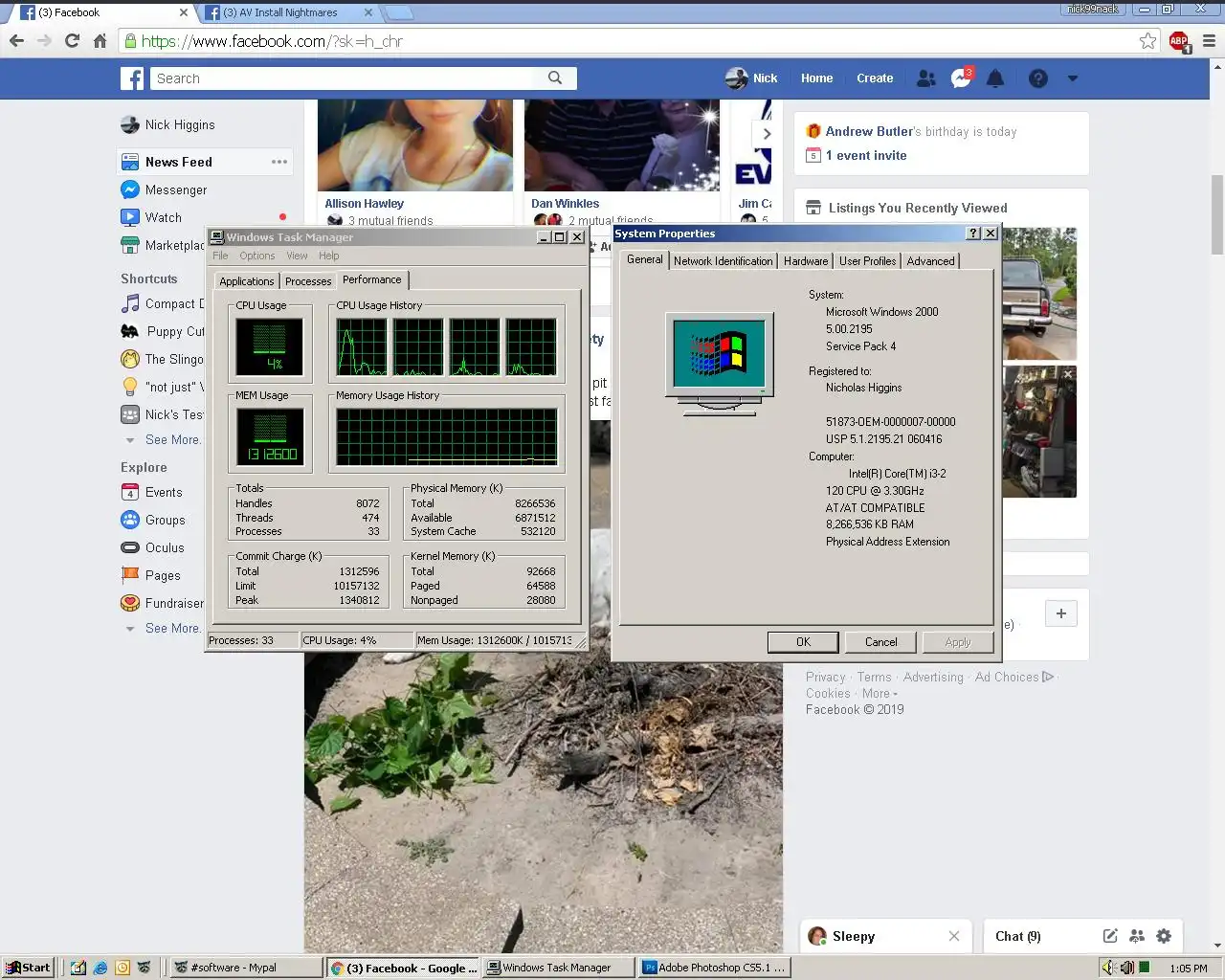Screen dimensions: 1225x980
Task: Open #software - Mypal taskbar button
Action: (x=245, y=968)
